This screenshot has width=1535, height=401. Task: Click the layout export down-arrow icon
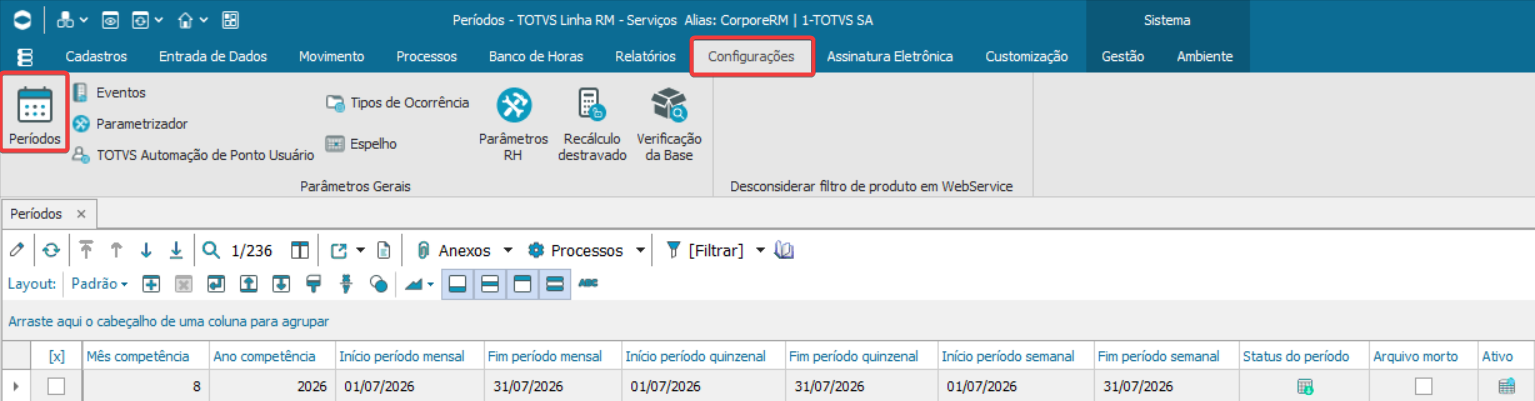click(x=281, y=284)
